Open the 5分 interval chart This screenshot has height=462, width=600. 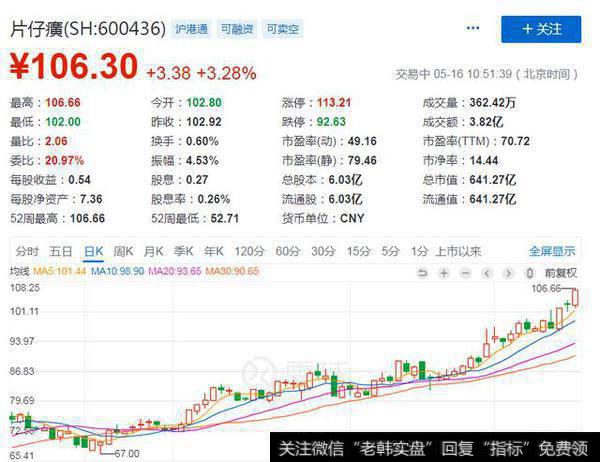390,251
